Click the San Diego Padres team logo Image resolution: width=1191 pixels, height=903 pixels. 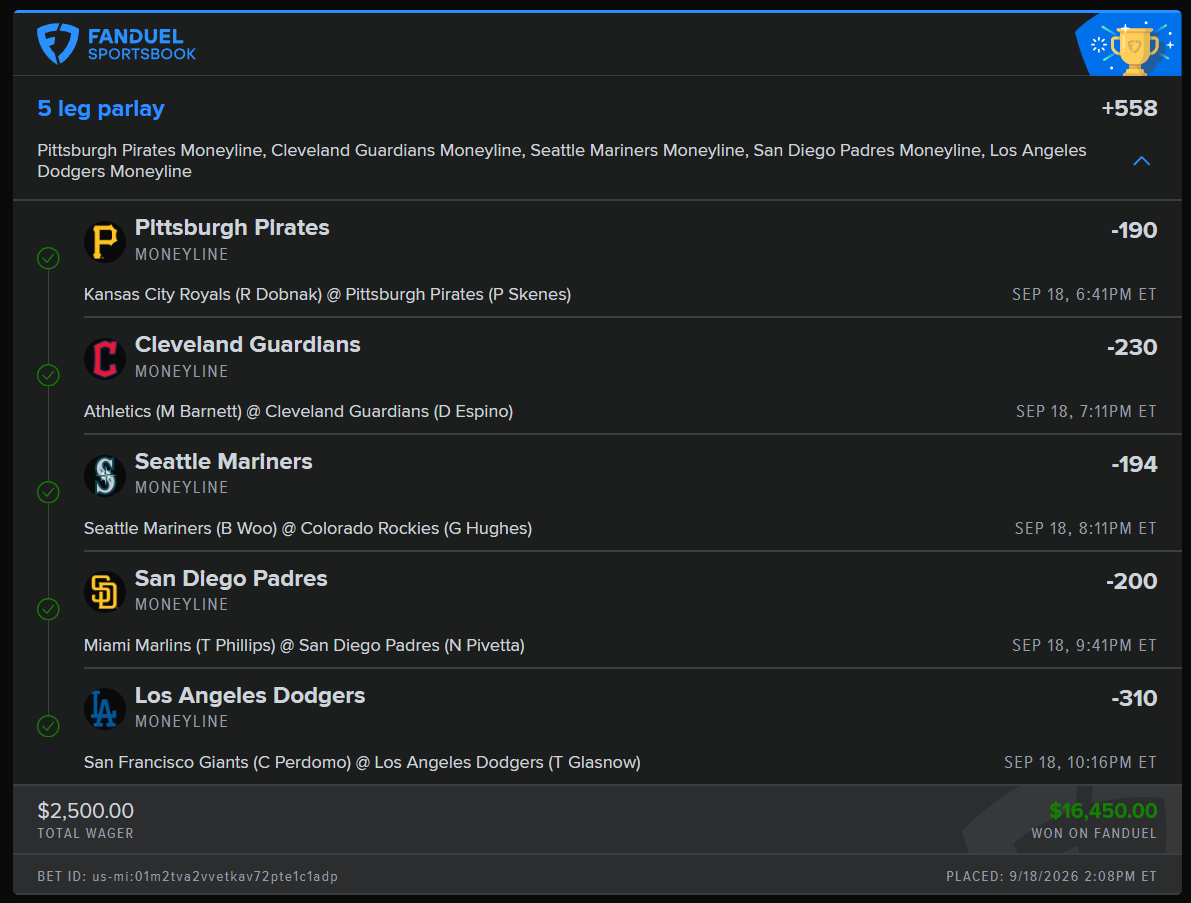coord(105,592)
